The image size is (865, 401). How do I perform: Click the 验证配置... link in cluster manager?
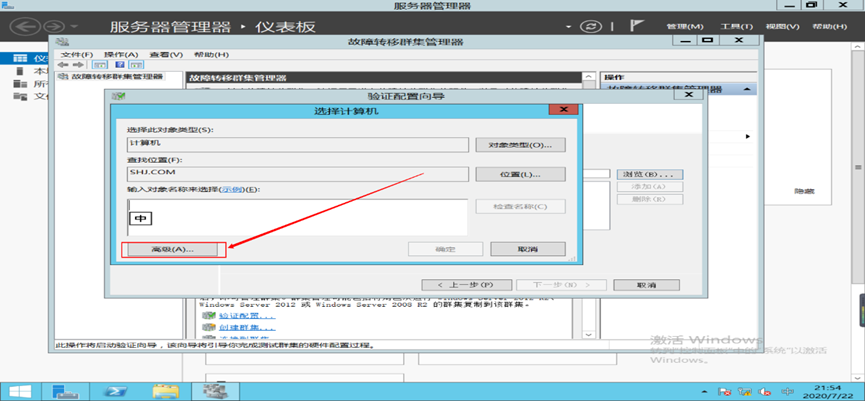246,316
